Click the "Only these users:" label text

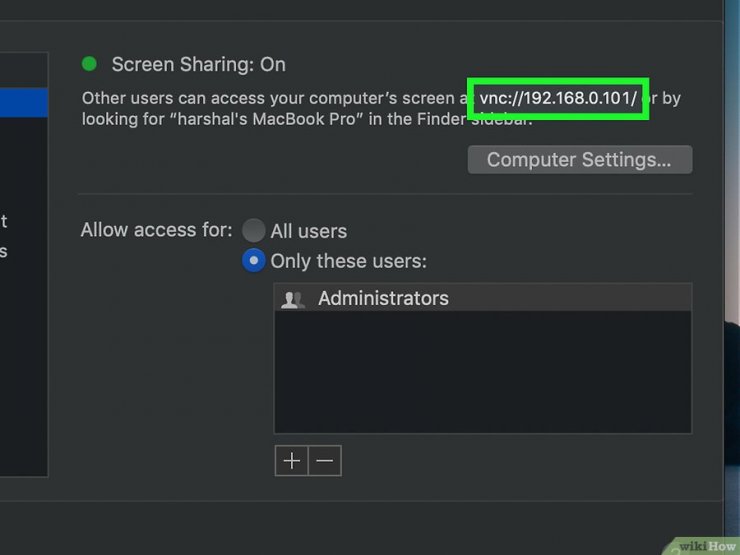[x=348, y=261]
